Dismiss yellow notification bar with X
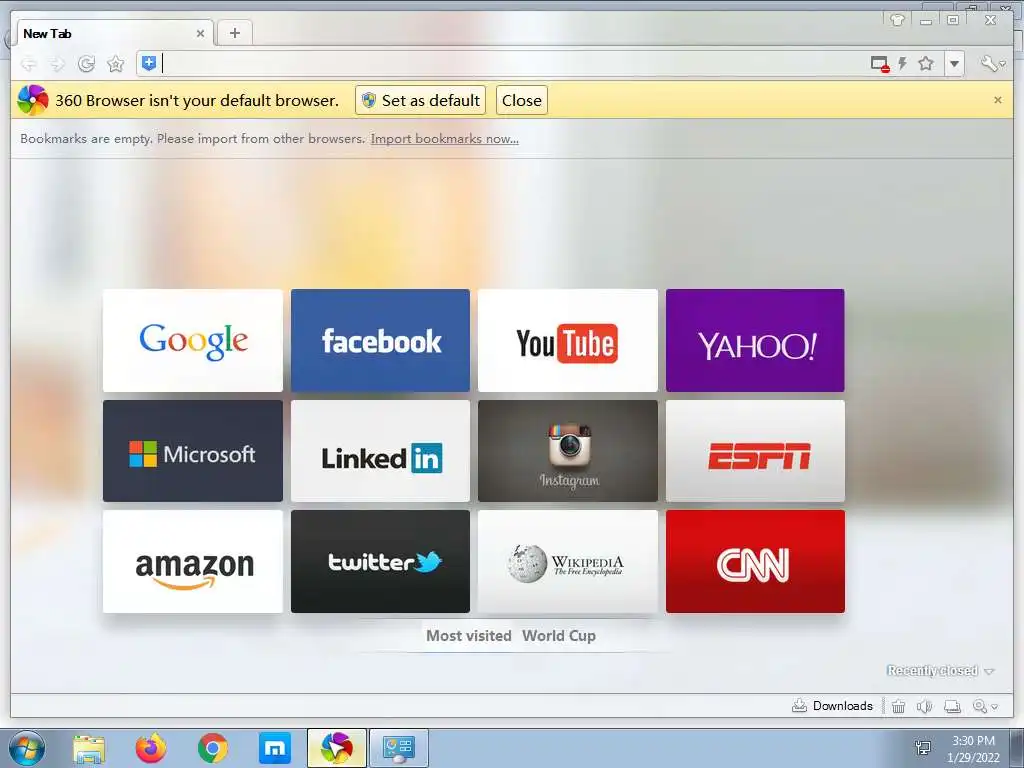Image resolution: width=1024 pixels, height=768 pixels. pyautogui.click(x=997, y=100)
